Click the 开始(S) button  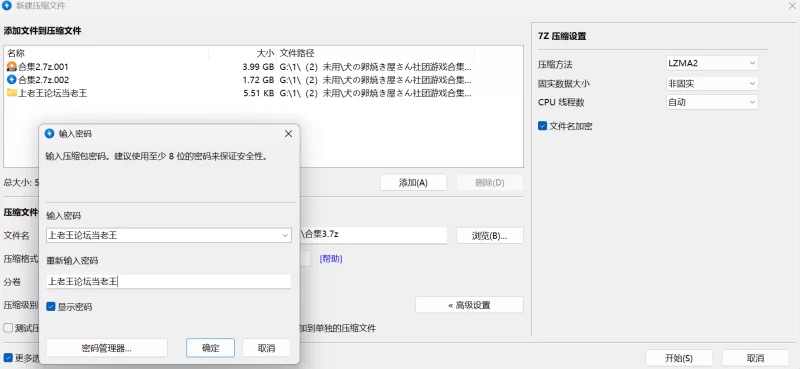tap(679, 358)
